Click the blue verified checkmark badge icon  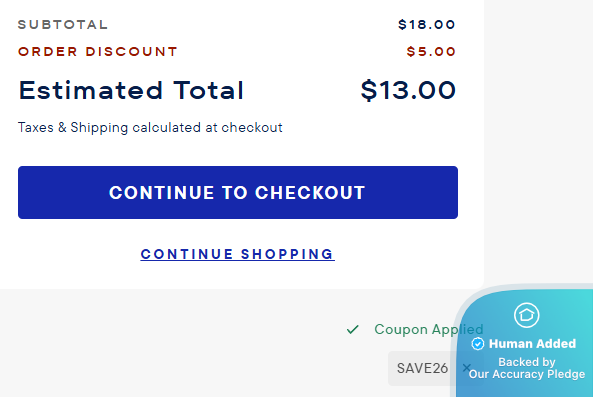pyautogui.click(x=478, y=344)
